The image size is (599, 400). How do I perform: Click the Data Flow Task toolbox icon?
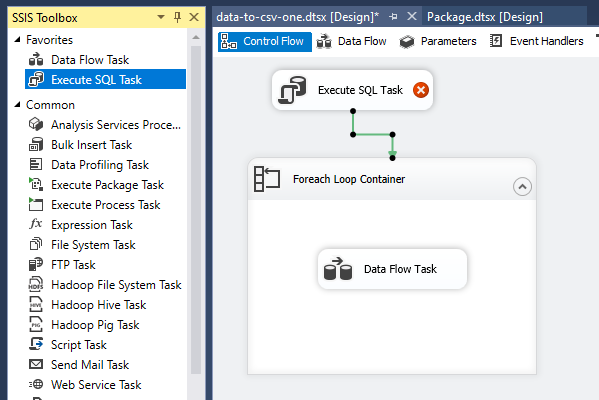point(36,60)
